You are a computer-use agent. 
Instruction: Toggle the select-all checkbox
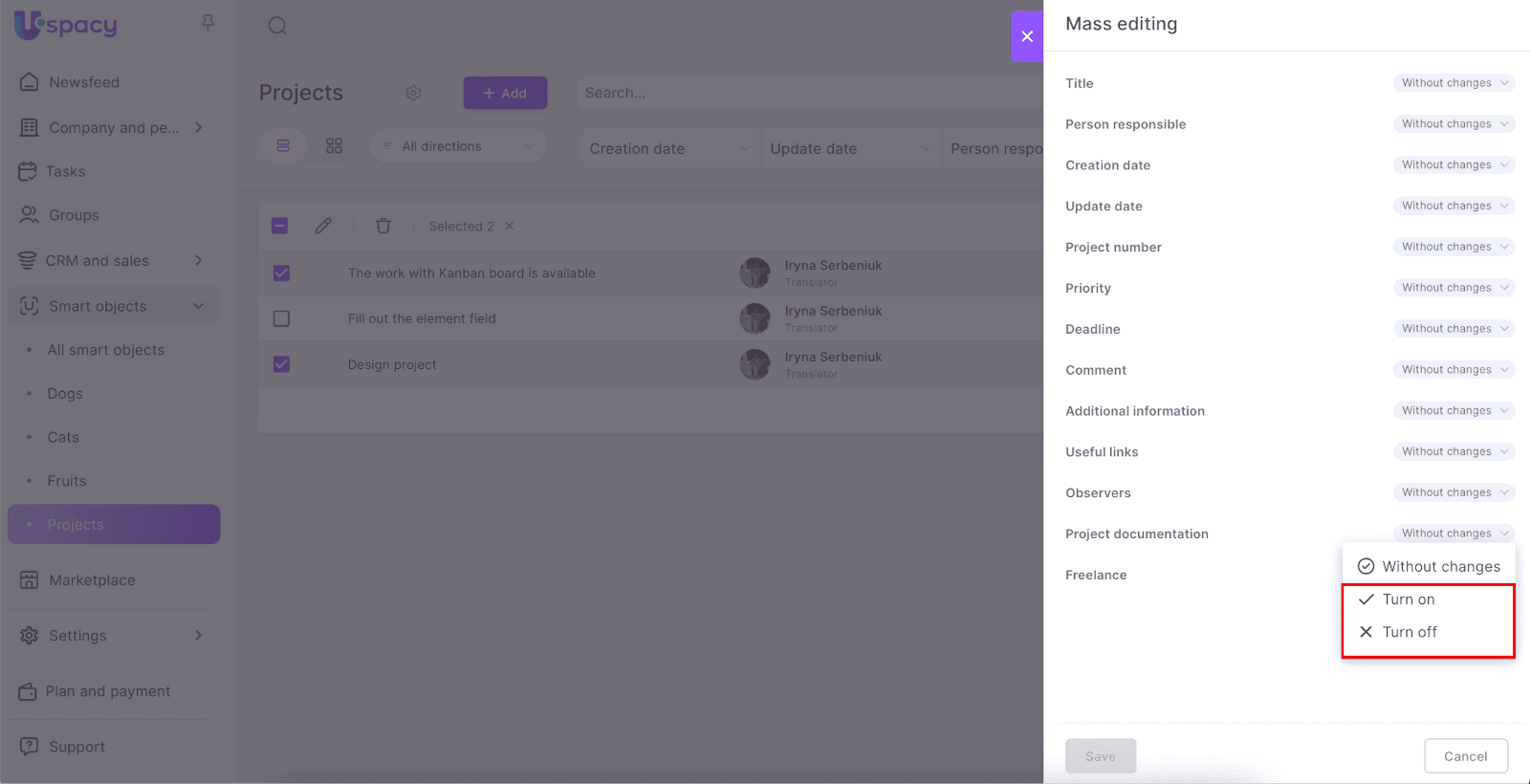click(280, 226)
